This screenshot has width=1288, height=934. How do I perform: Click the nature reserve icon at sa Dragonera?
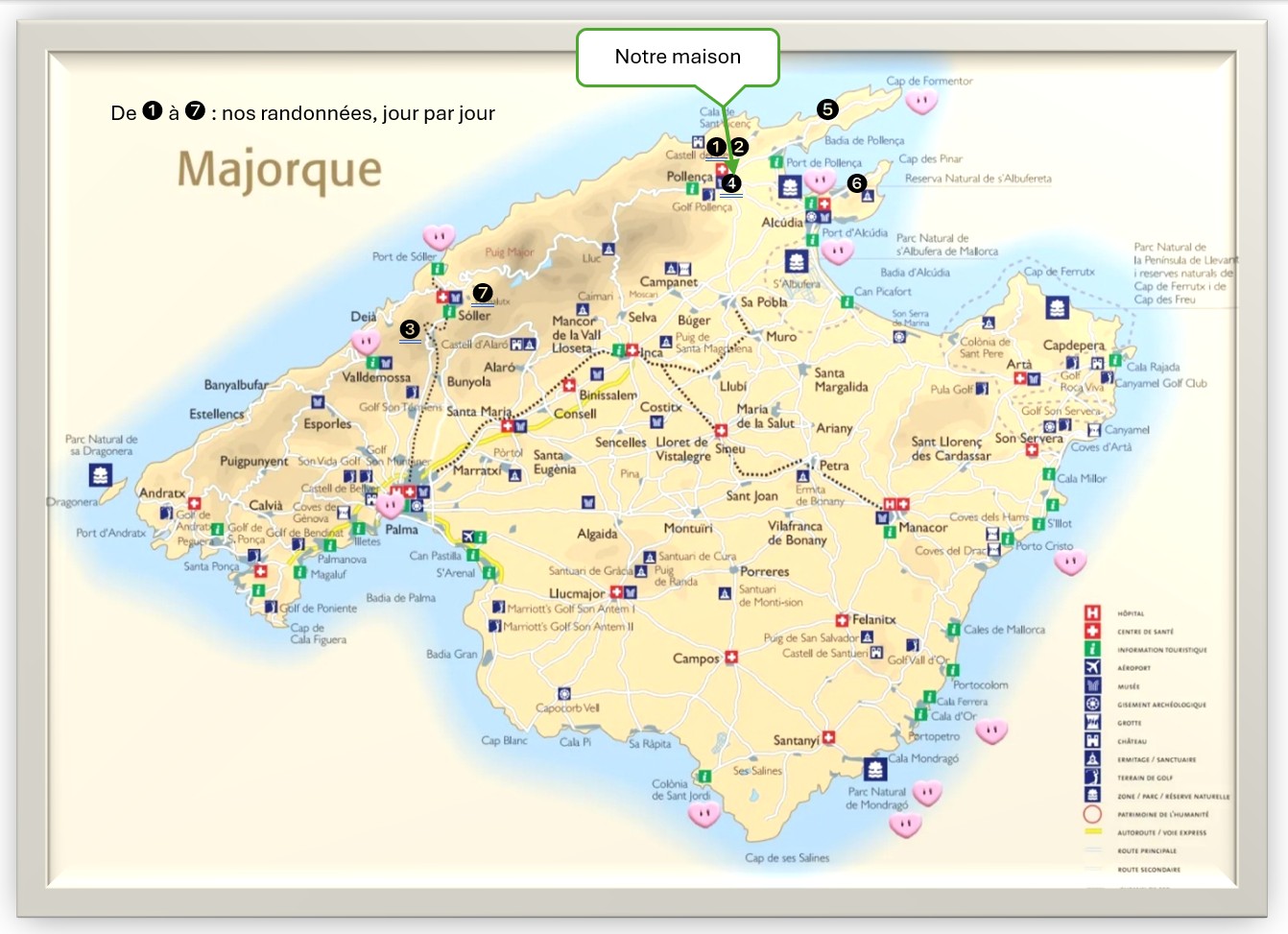100,474
